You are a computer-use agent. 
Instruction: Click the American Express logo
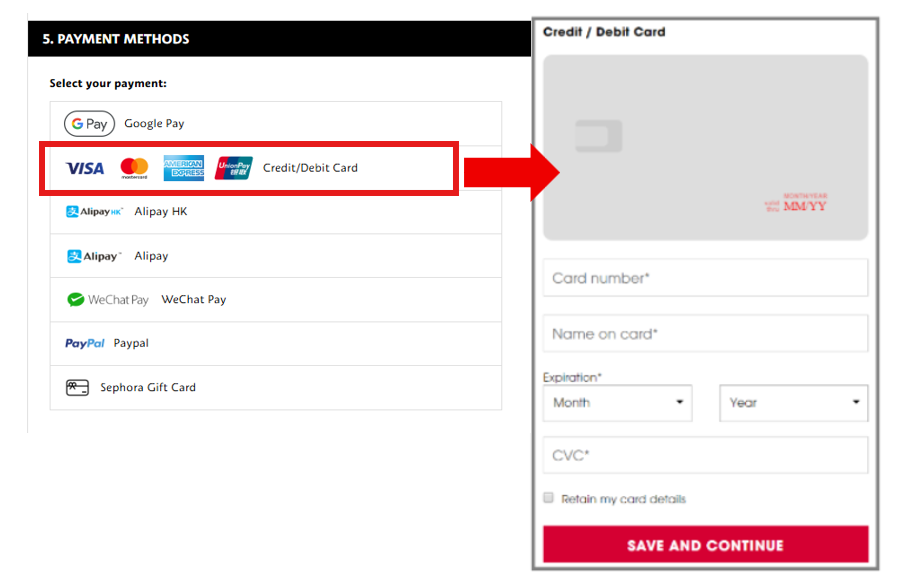(x=184, y=168)
